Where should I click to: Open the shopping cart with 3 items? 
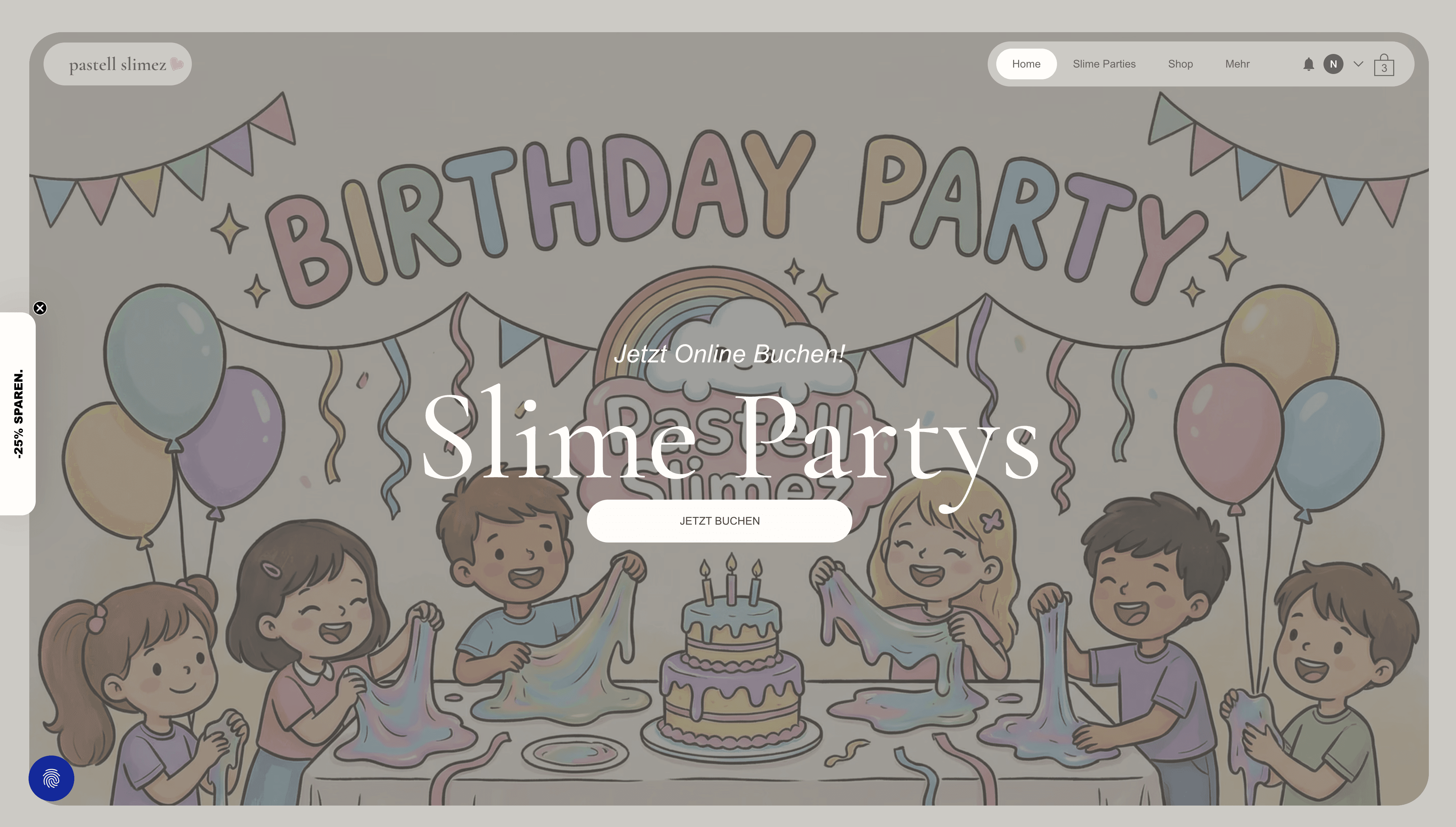coord(1384,65)
